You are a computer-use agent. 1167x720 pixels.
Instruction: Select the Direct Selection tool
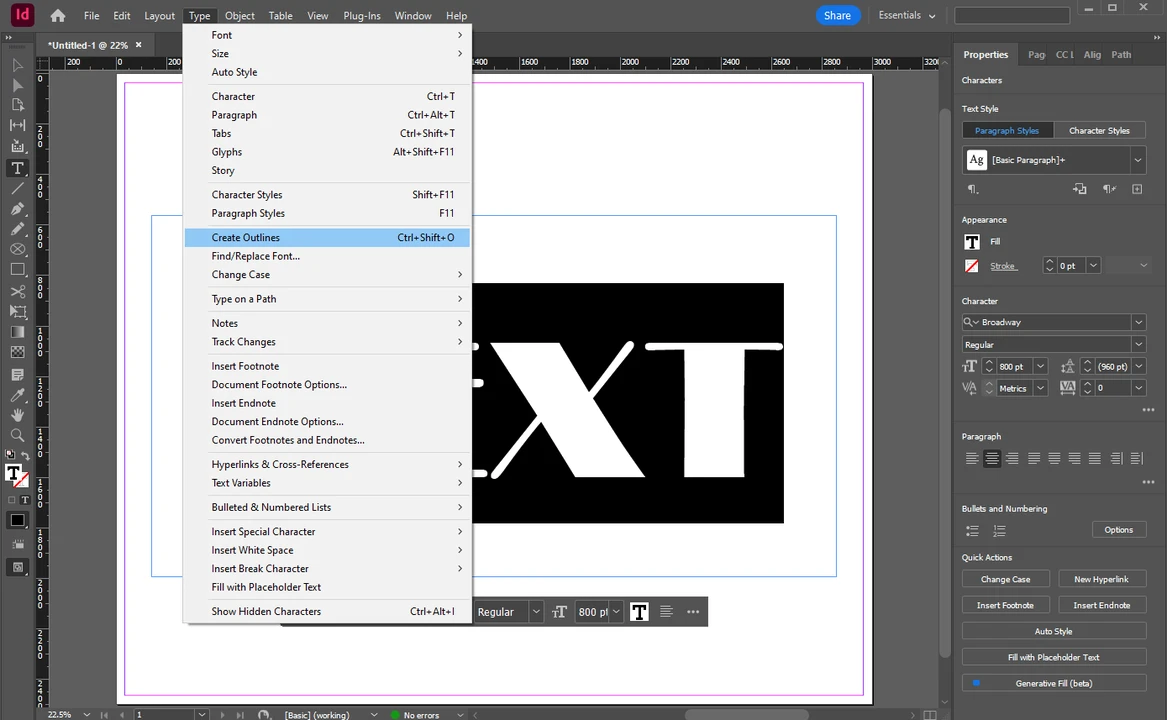[17, 85]
